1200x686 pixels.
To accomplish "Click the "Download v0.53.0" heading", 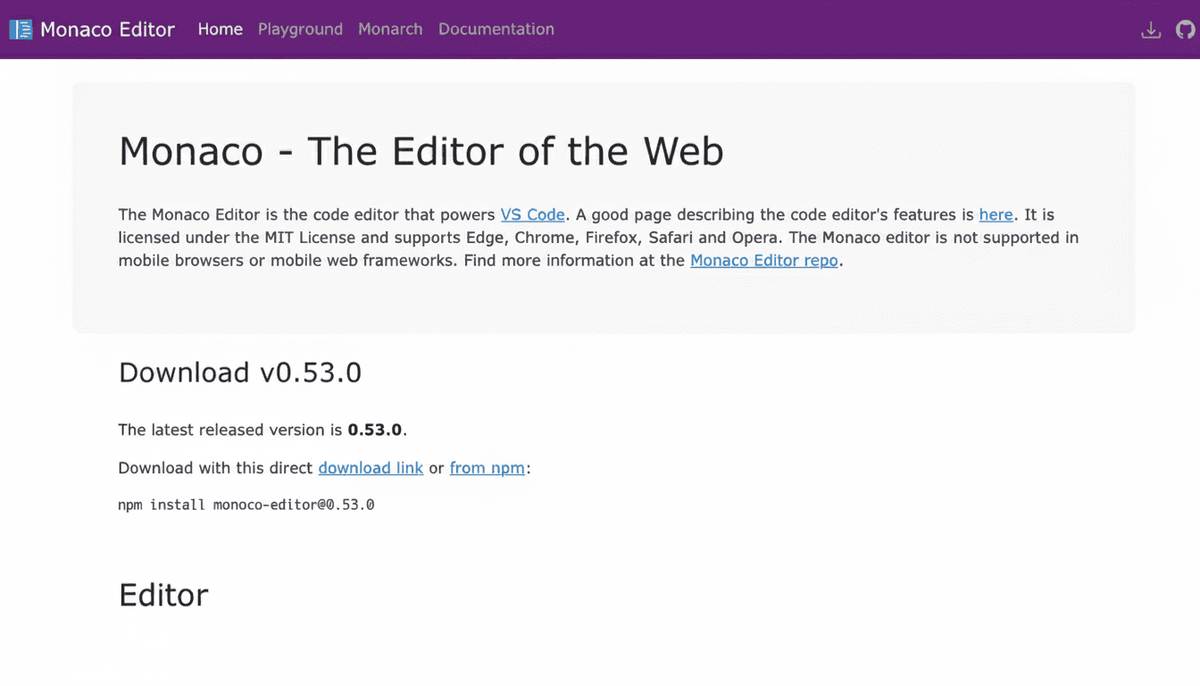I will coord(240,372).
